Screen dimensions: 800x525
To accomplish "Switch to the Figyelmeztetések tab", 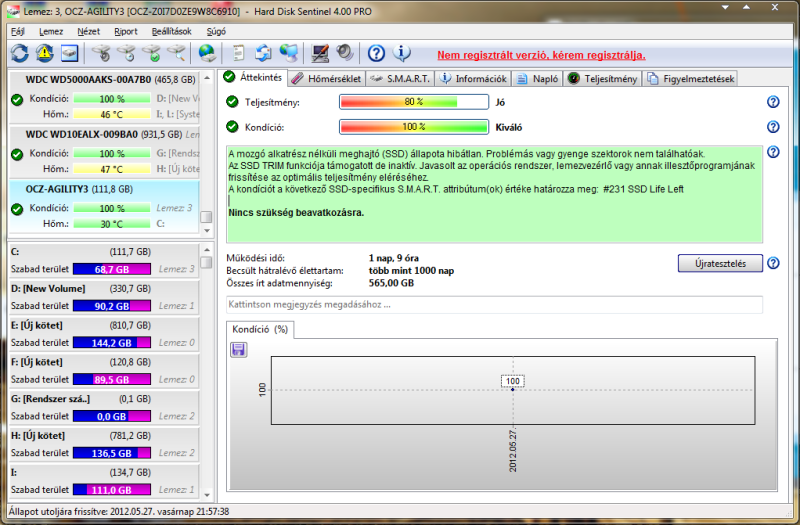I will pos(690,79).
